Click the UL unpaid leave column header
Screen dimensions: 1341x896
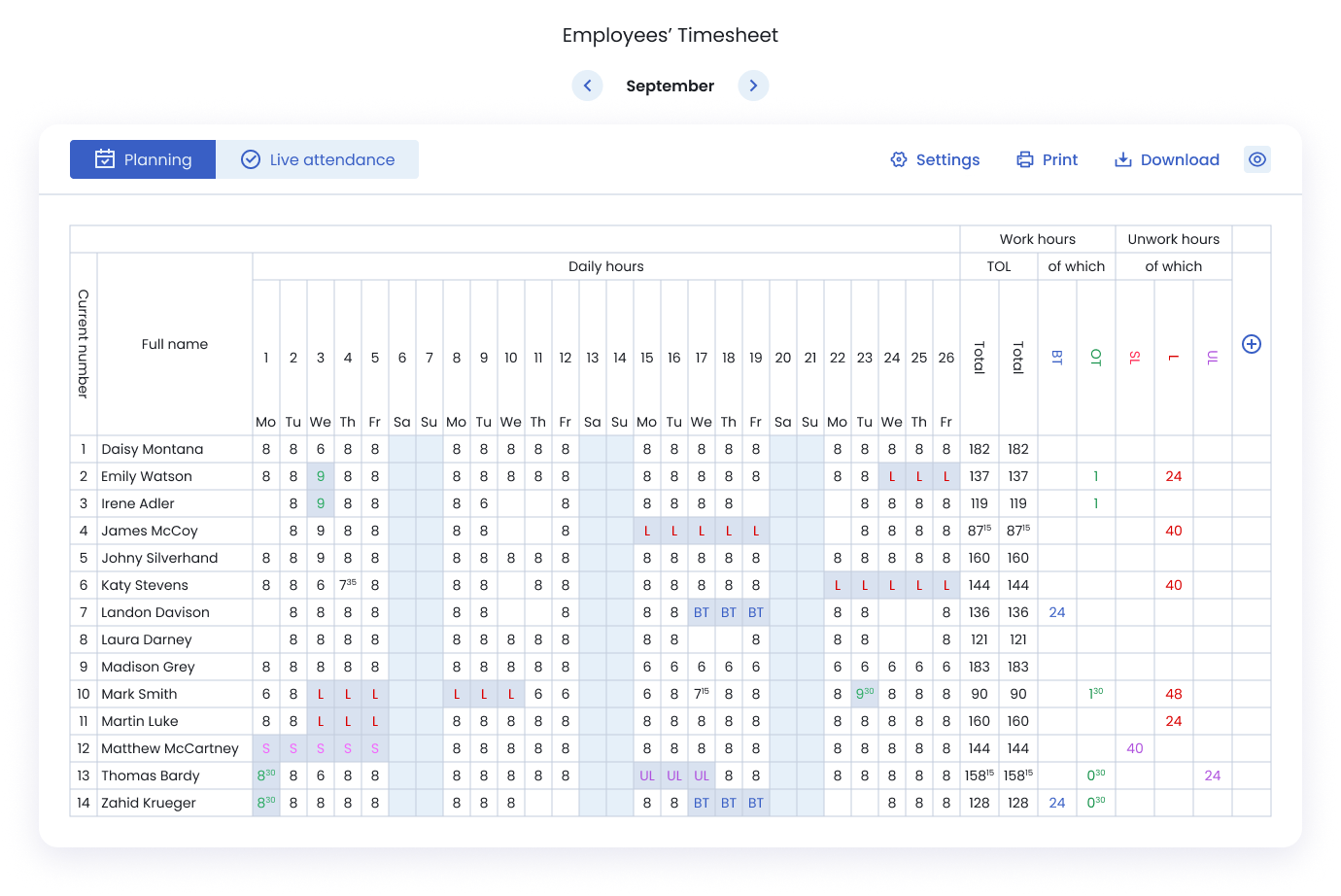click(1213, 358)
